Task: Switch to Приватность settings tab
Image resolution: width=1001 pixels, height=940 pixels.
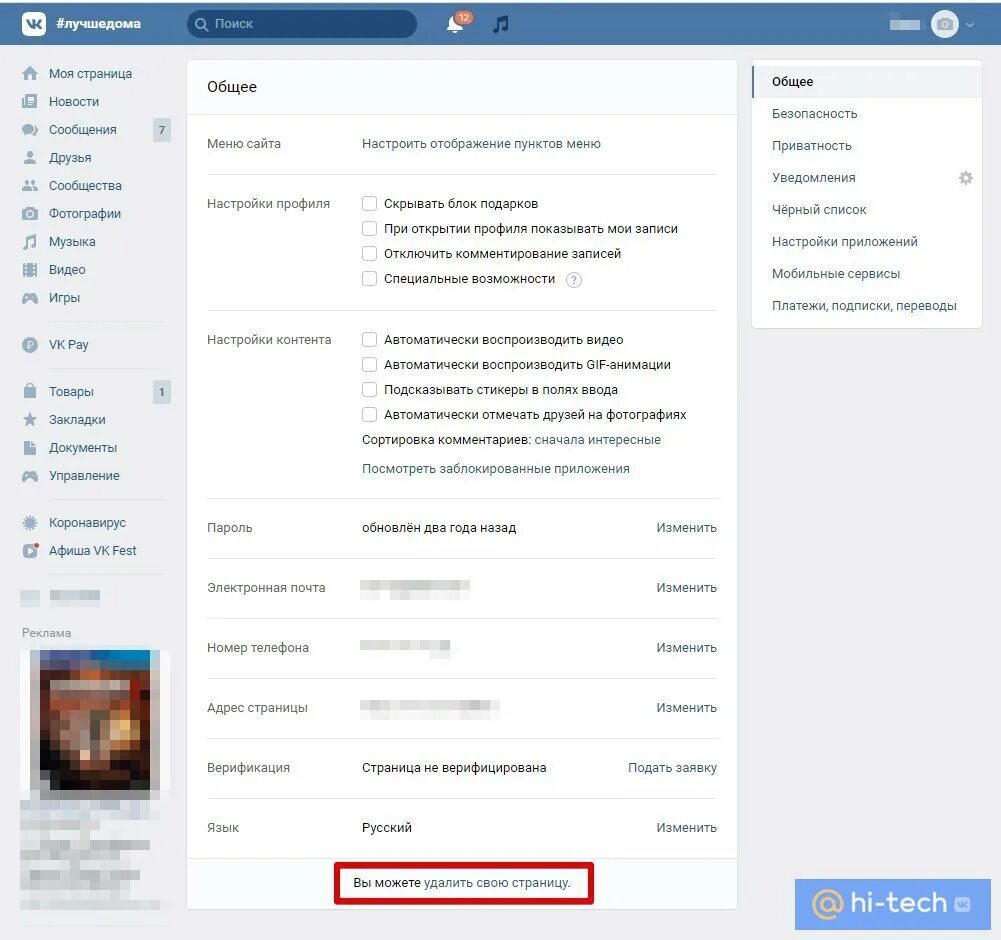Action: (867, 146)
